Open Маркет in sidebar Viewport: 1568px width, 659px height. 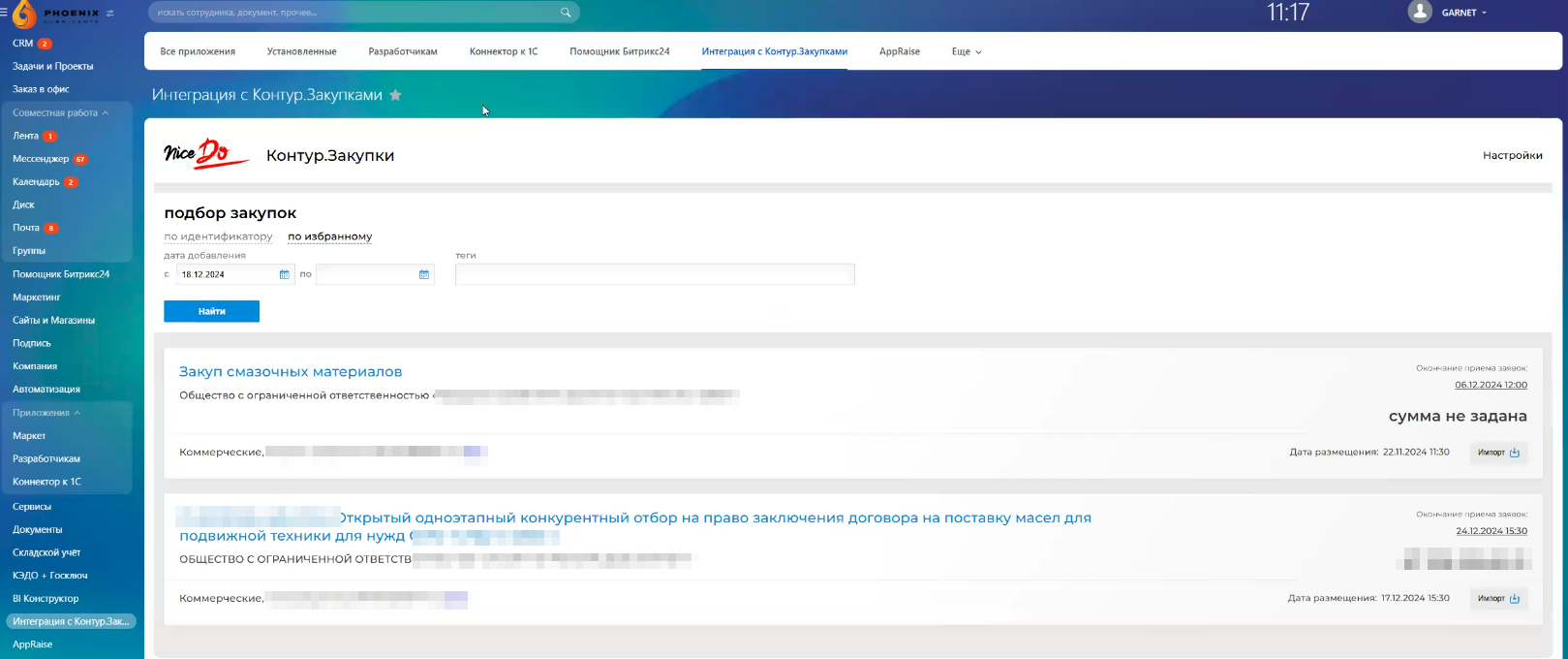click(29, 436)
